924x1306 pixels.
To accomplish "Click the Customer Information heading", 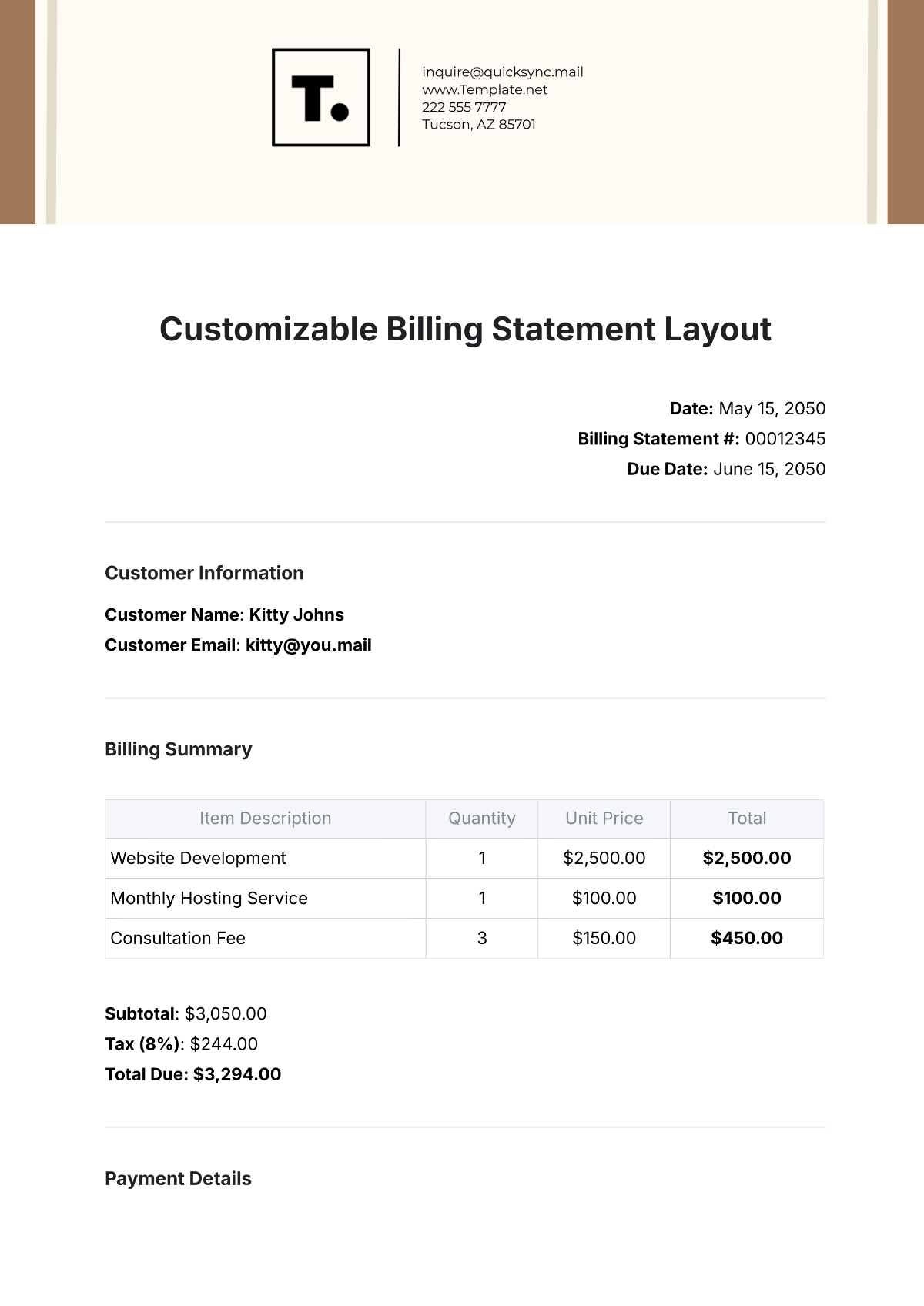I will (204, 573).
